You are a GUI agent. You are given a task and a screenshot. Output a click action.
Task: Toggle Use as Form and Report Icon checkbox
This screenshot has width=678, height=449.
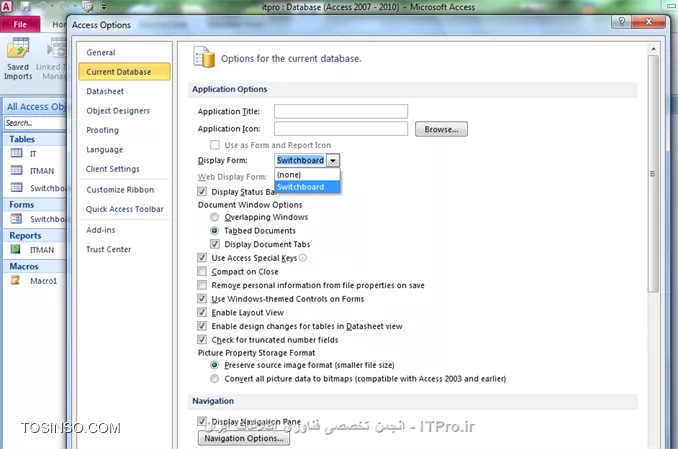point(214,145)
